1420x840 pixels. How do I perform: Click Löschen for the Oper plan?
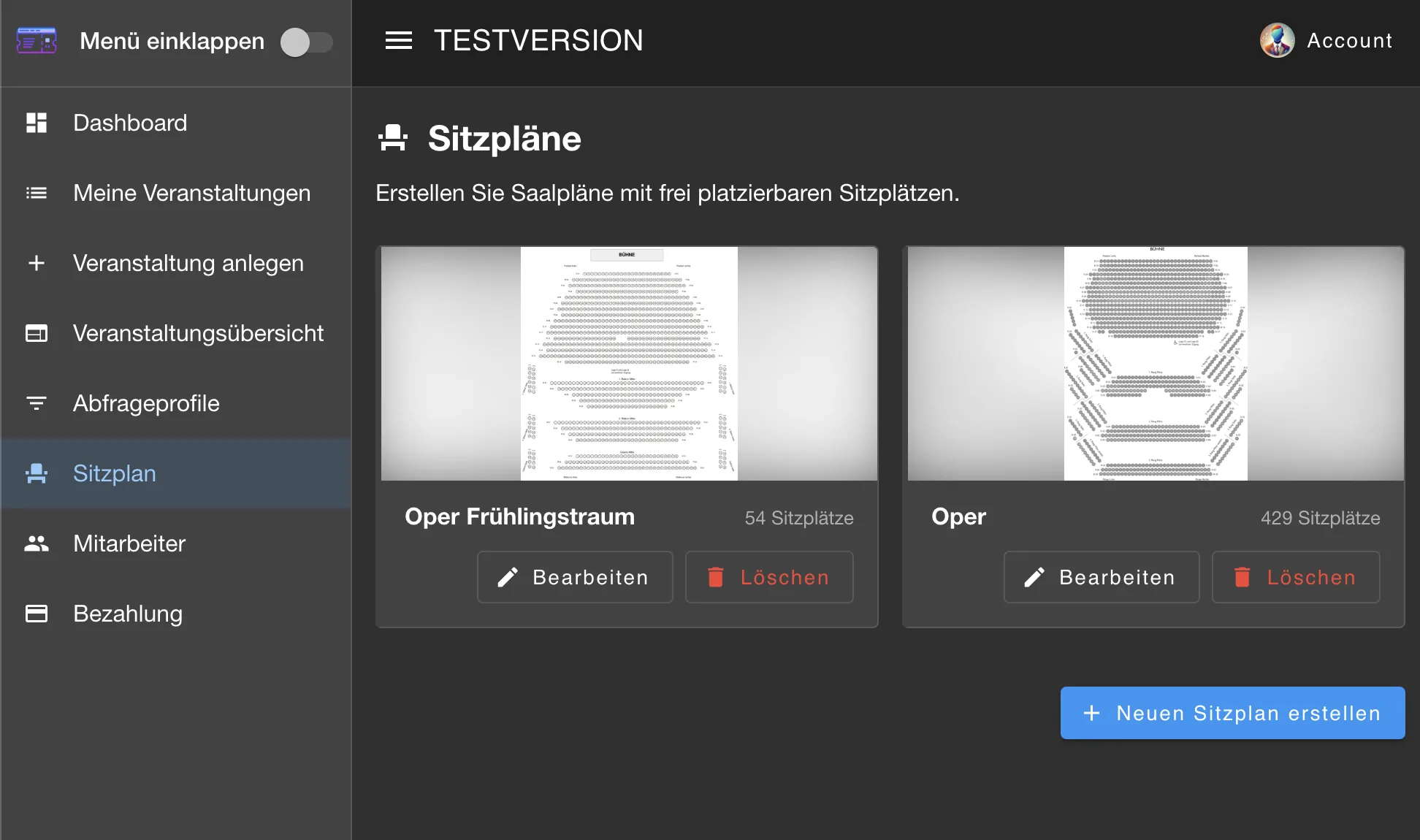click(x=1296, y=577)
